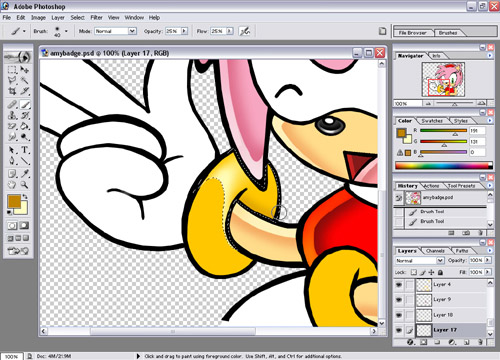
Task: Select the Eraser tool
Action: click(x=12, y=126)
